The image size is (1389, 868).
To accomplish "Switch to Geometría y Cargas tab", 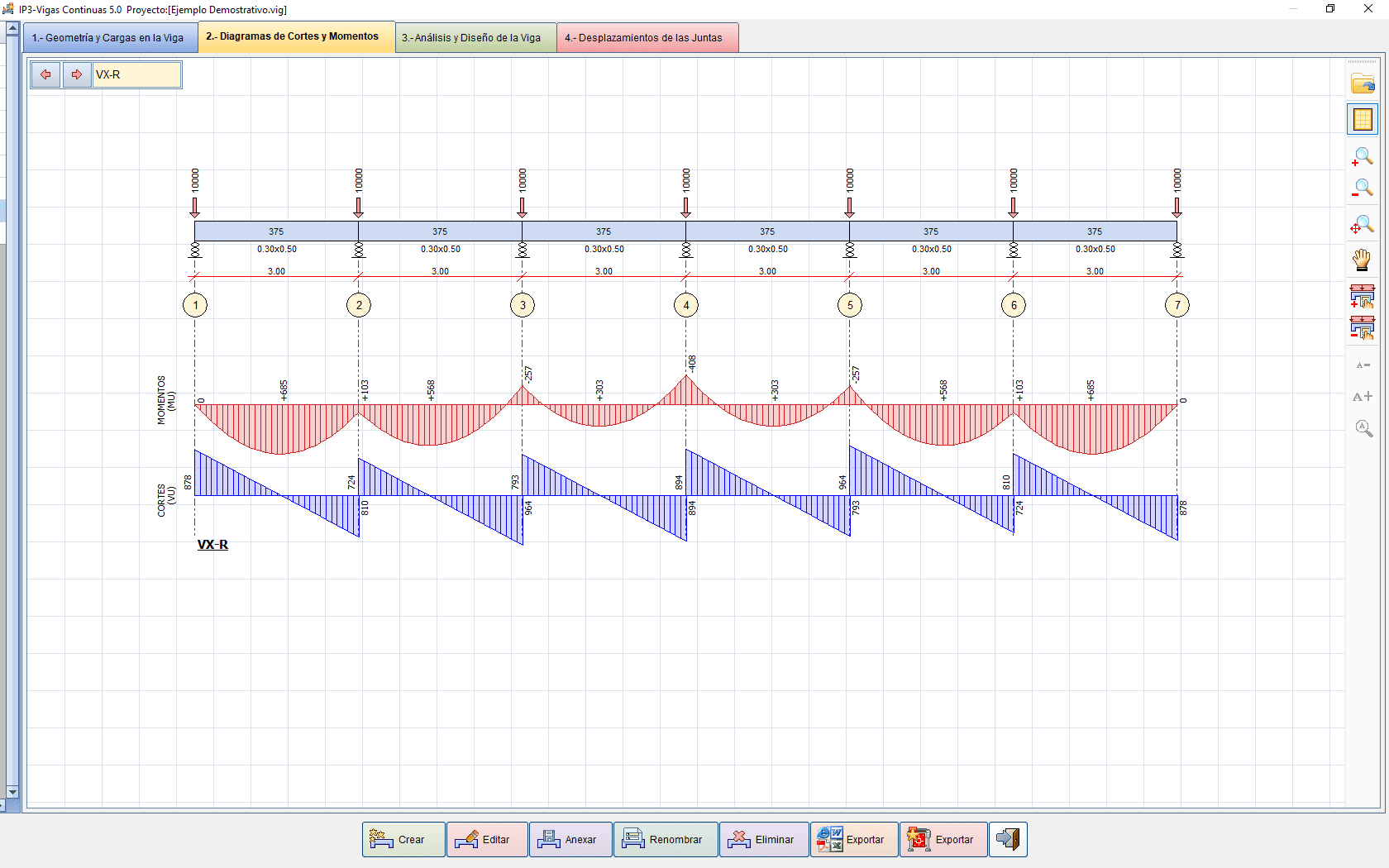I will click(109, 37).
